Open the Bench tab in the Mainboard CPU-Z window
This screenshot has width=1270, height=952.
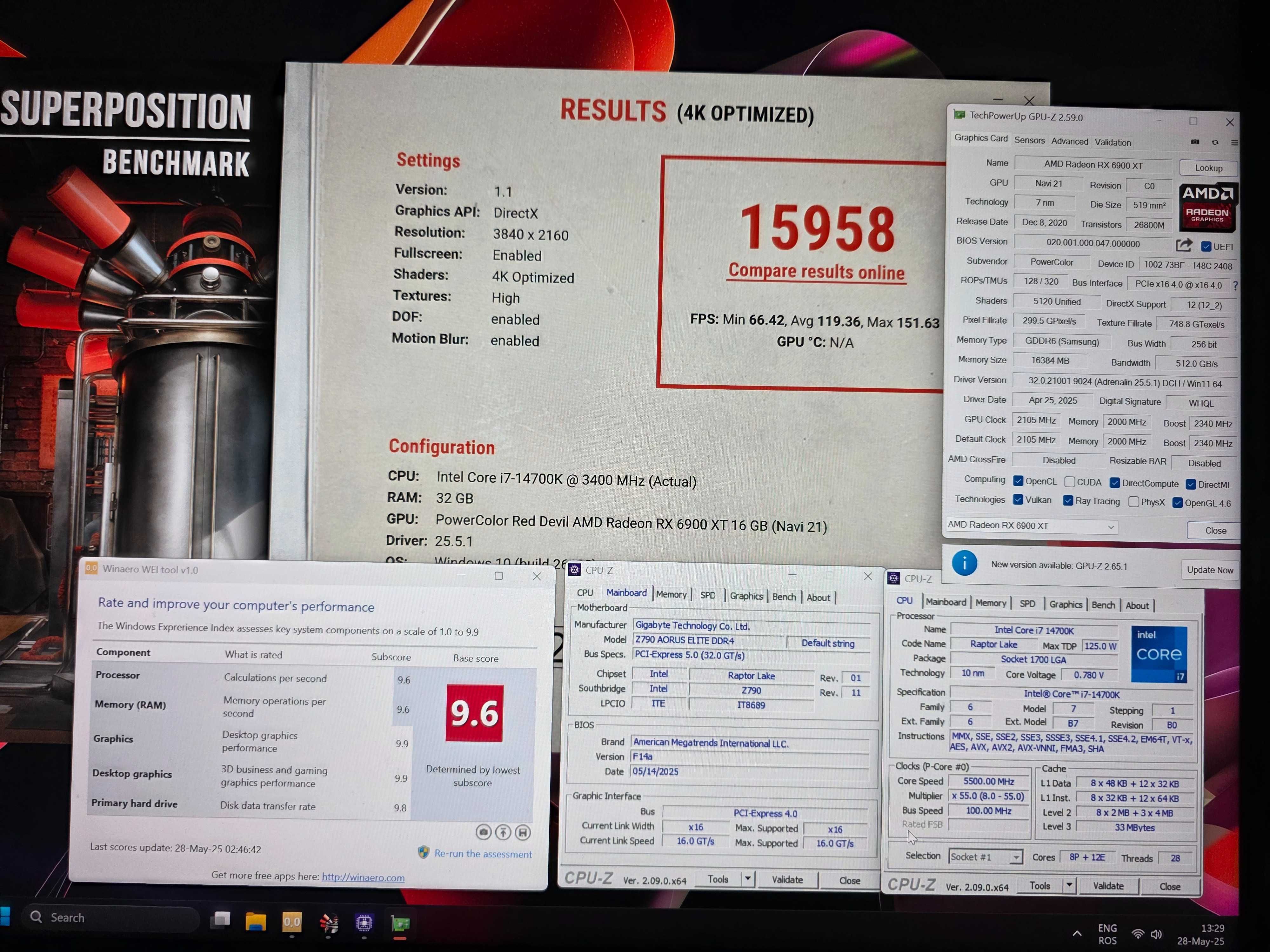click(x=784, y=597)
